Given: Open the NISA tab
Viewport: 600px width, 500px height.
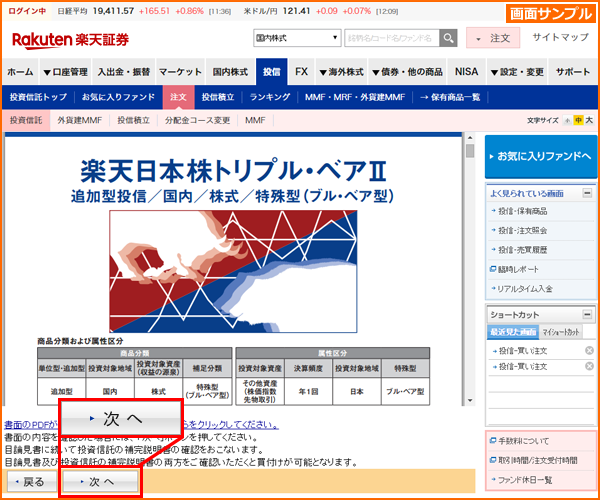Looking at the screenshot, I should click(x=466, y=72).
